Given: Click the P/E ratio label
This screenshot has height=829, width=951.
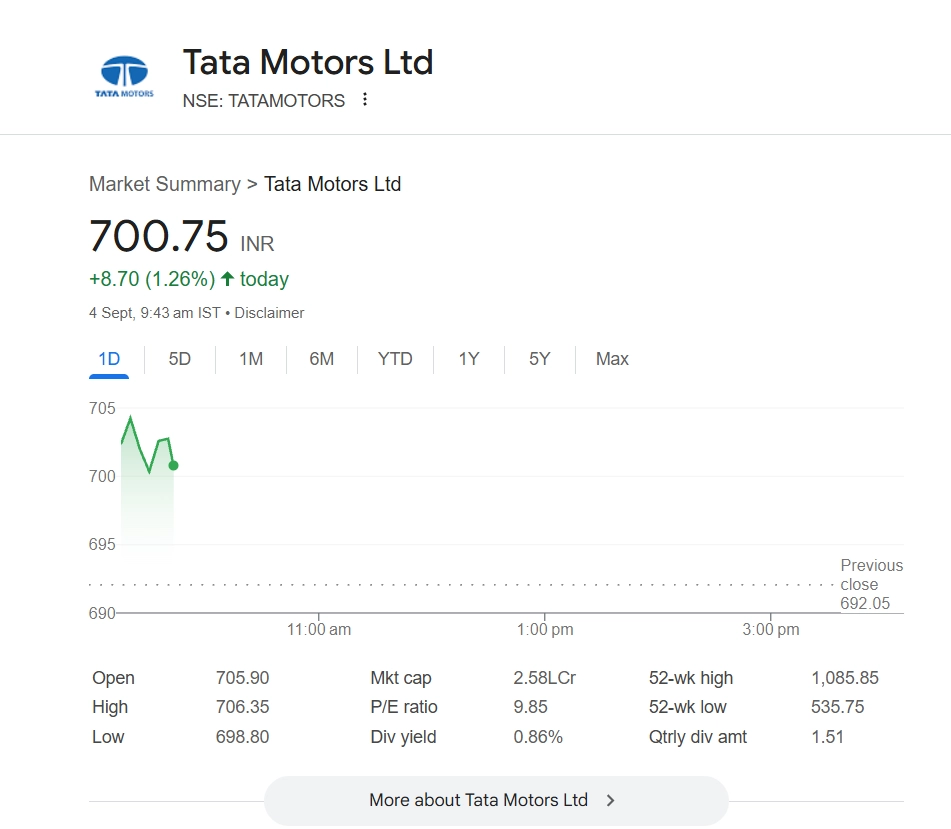Looking at the screenshot, I should point(404,707).
